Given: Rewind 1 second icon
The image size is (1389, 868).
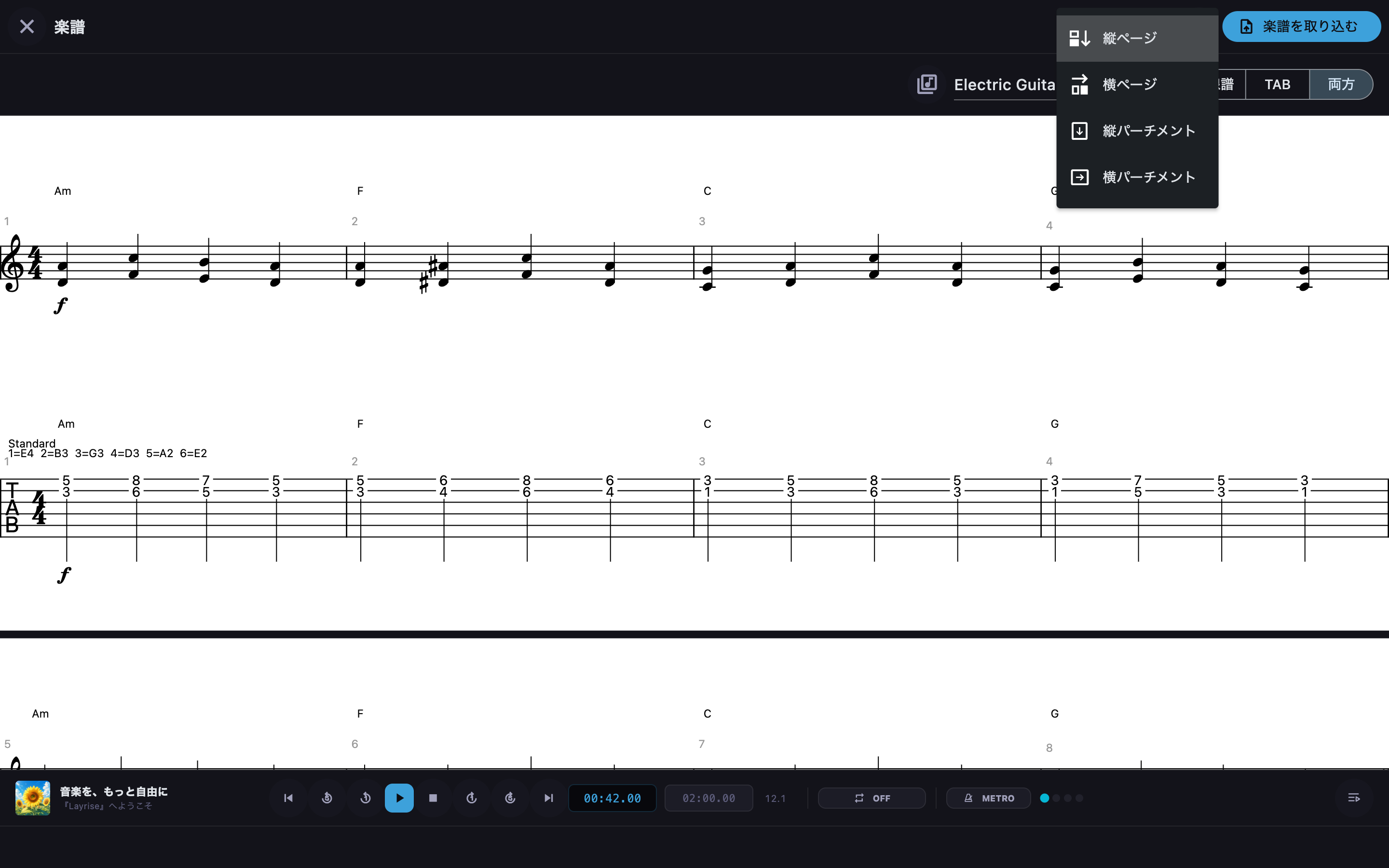Looking at the screenshot, I should click(366, 798).
